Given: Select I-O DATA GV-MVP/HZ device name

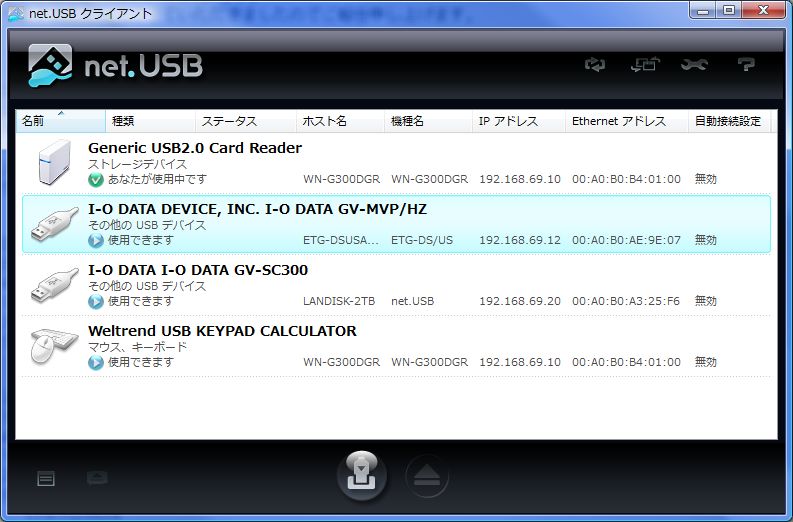Looking at the screenshot, I should click(257, 209).
